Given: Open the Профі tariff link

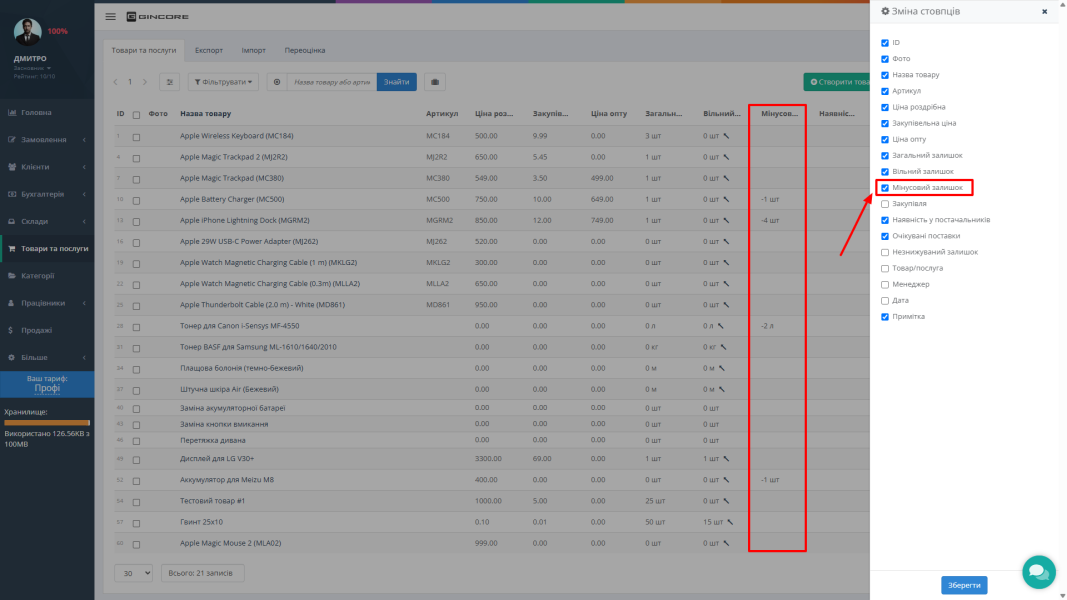Looking at the screenshot, I should click(x=47, y=388).
